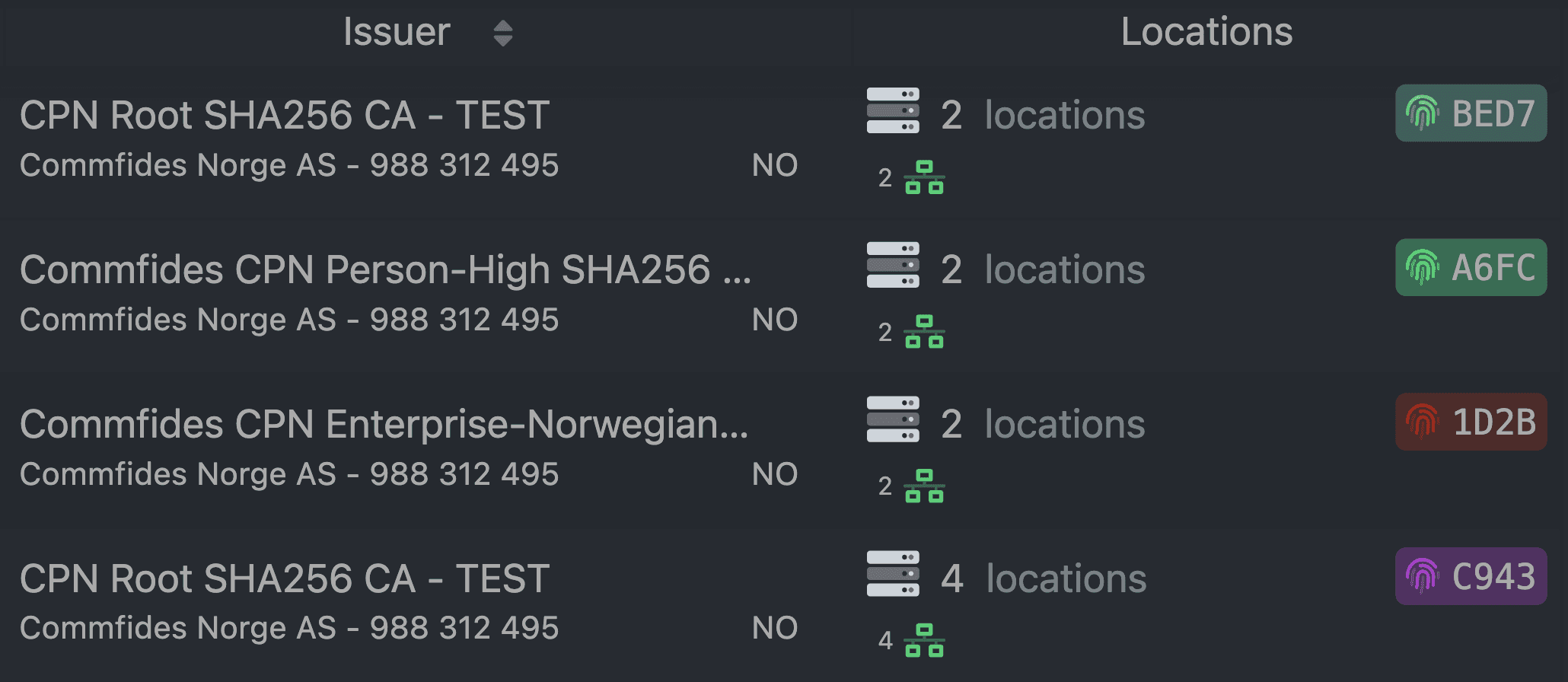1568x682 pixels.
Task: Select the Commfides CPN Person-High SHA256 issuer
Action: click(x=385, y=270)
